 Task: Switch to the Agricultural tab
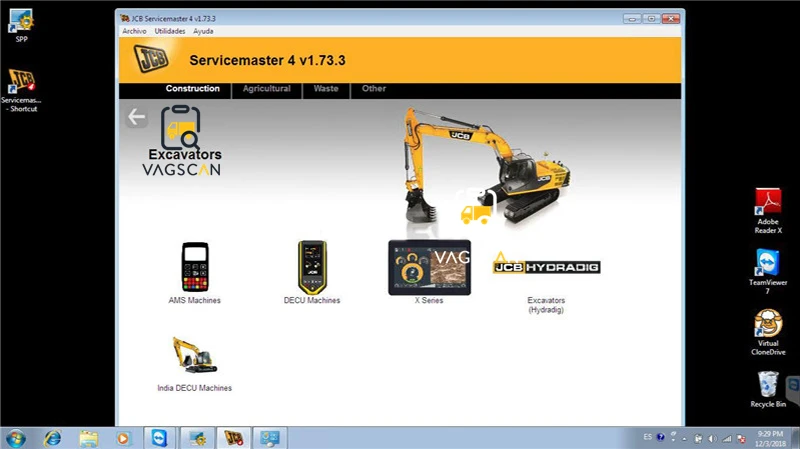tap(266, 89)
